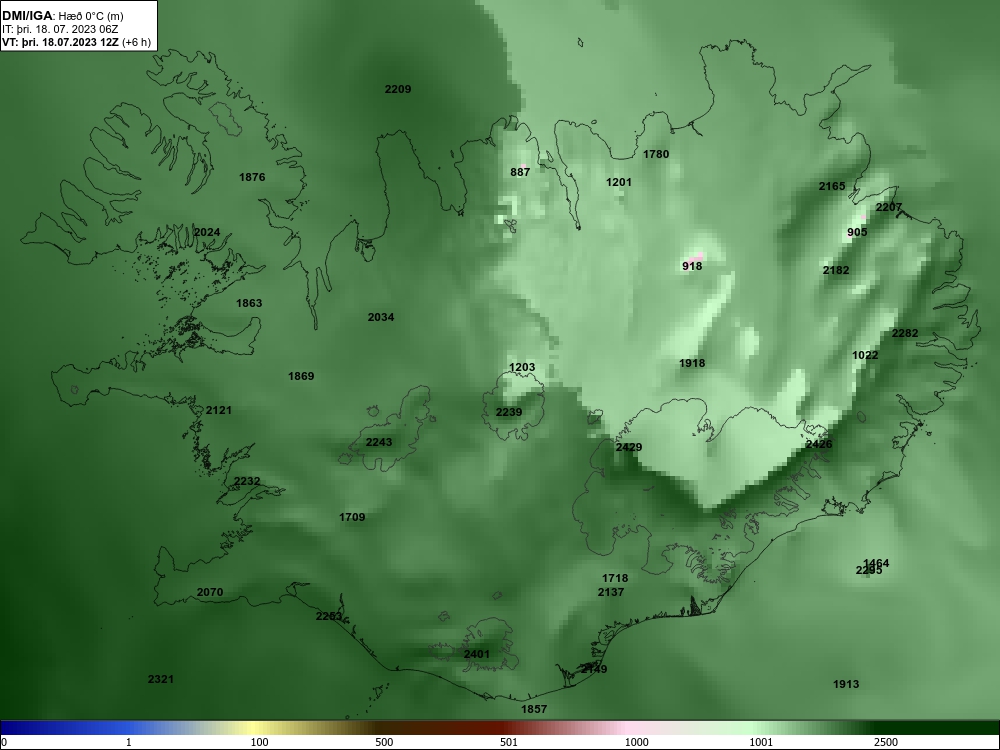Screen dimensions: 1000x750
Task: Click the 2232 value
Action: pos(247,481)
